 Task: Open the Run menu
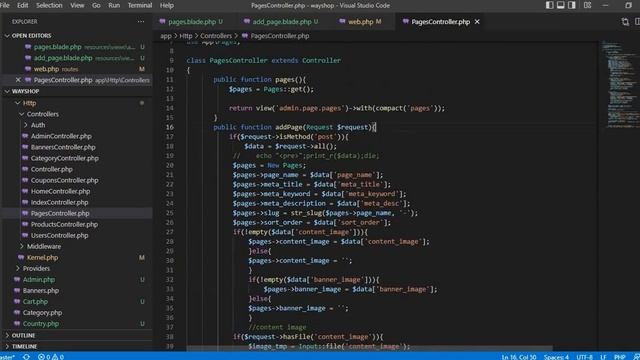(x=114, y=5)
